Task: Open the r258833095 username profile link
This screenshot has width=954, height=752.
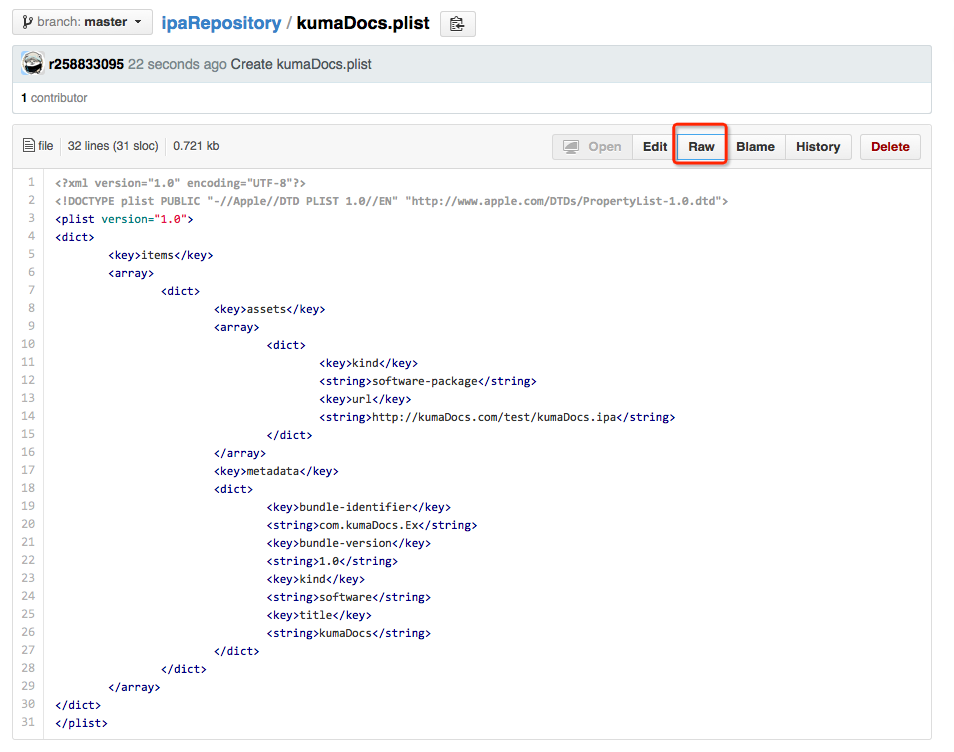Action: 86,64
